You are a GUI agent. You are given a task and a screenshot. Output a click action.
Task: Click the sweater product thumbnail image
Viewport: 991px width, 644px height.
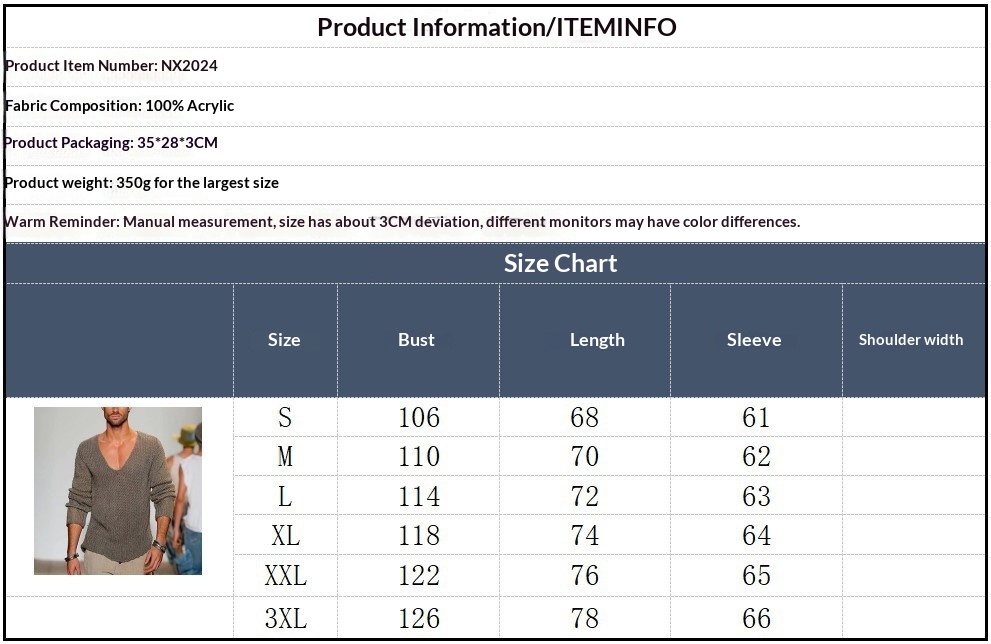click(118, 491)
